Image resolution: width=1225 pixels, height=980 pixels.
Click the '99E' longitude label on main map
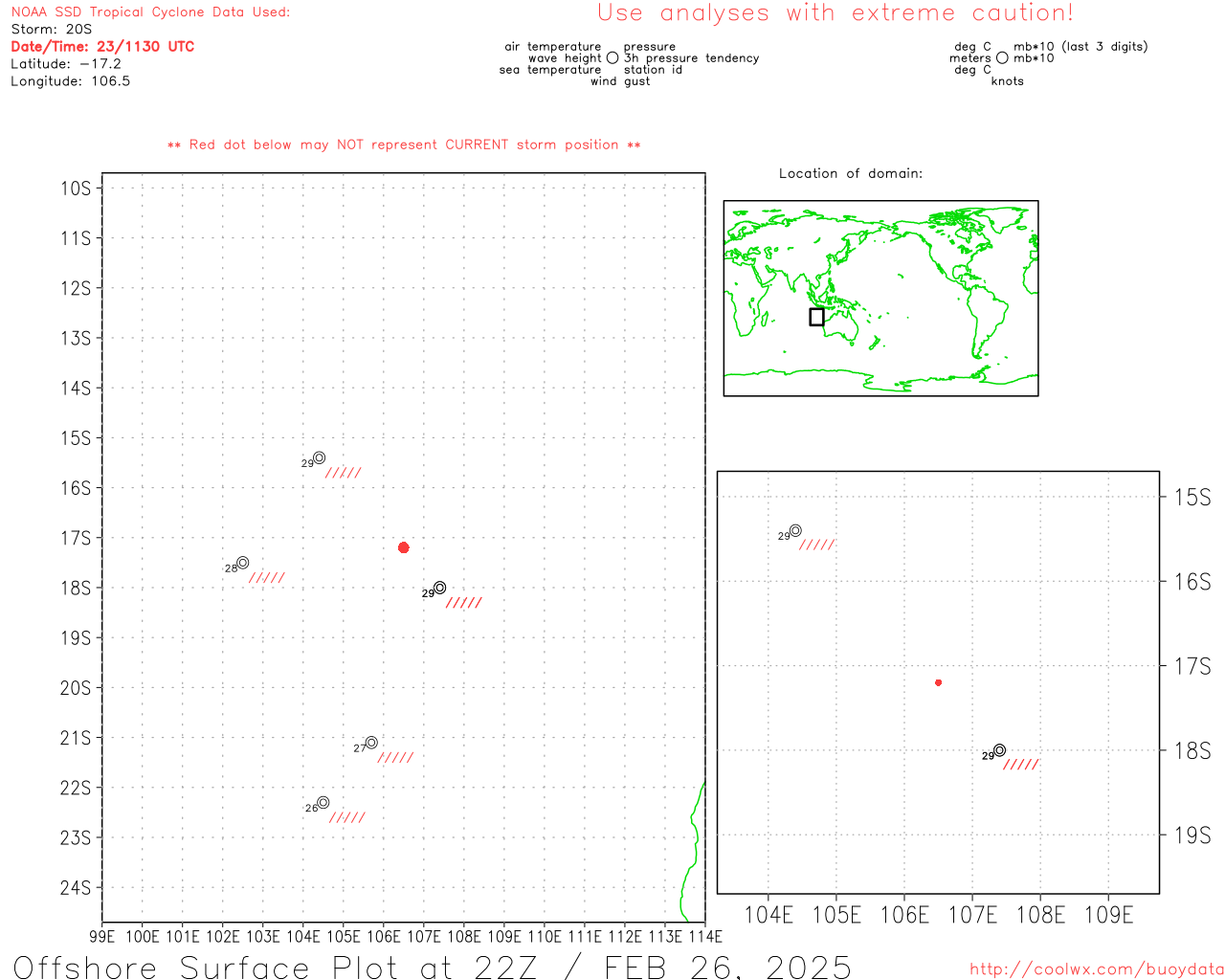(x=102, y=937)
